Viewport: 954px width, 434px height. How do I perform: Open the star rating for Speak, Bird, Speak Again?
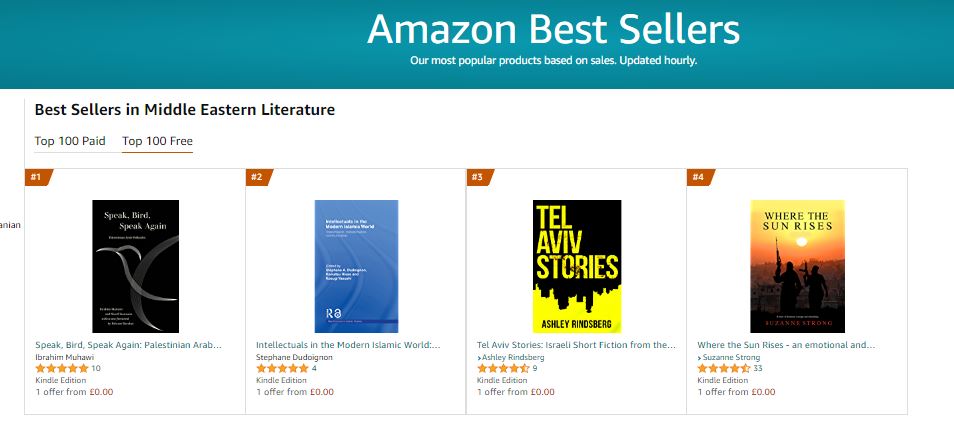point(61,368)
